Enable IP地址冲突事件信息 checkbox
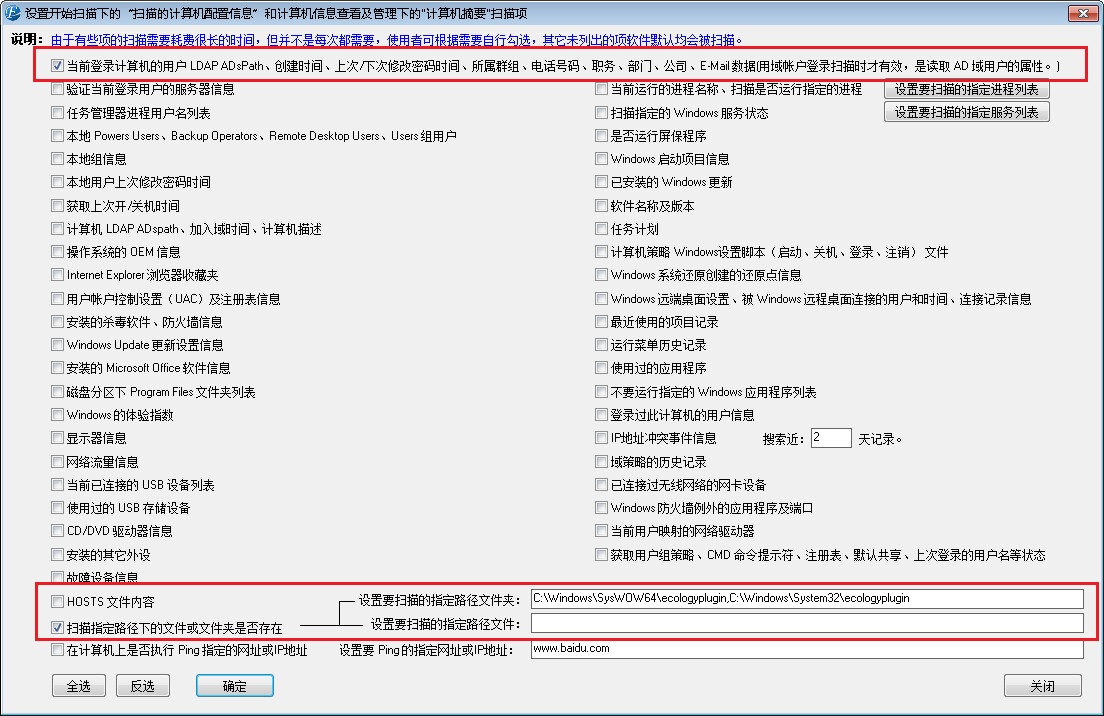Screen dimensions: 1104x716 click(x=601, y=438)
